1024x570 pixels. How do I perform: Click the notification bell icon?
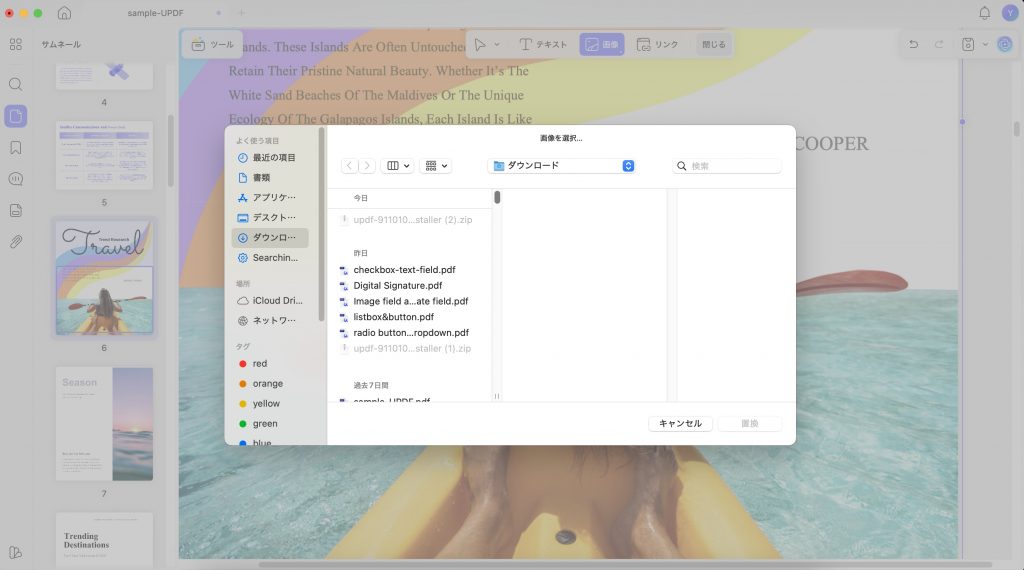[984, 13]
